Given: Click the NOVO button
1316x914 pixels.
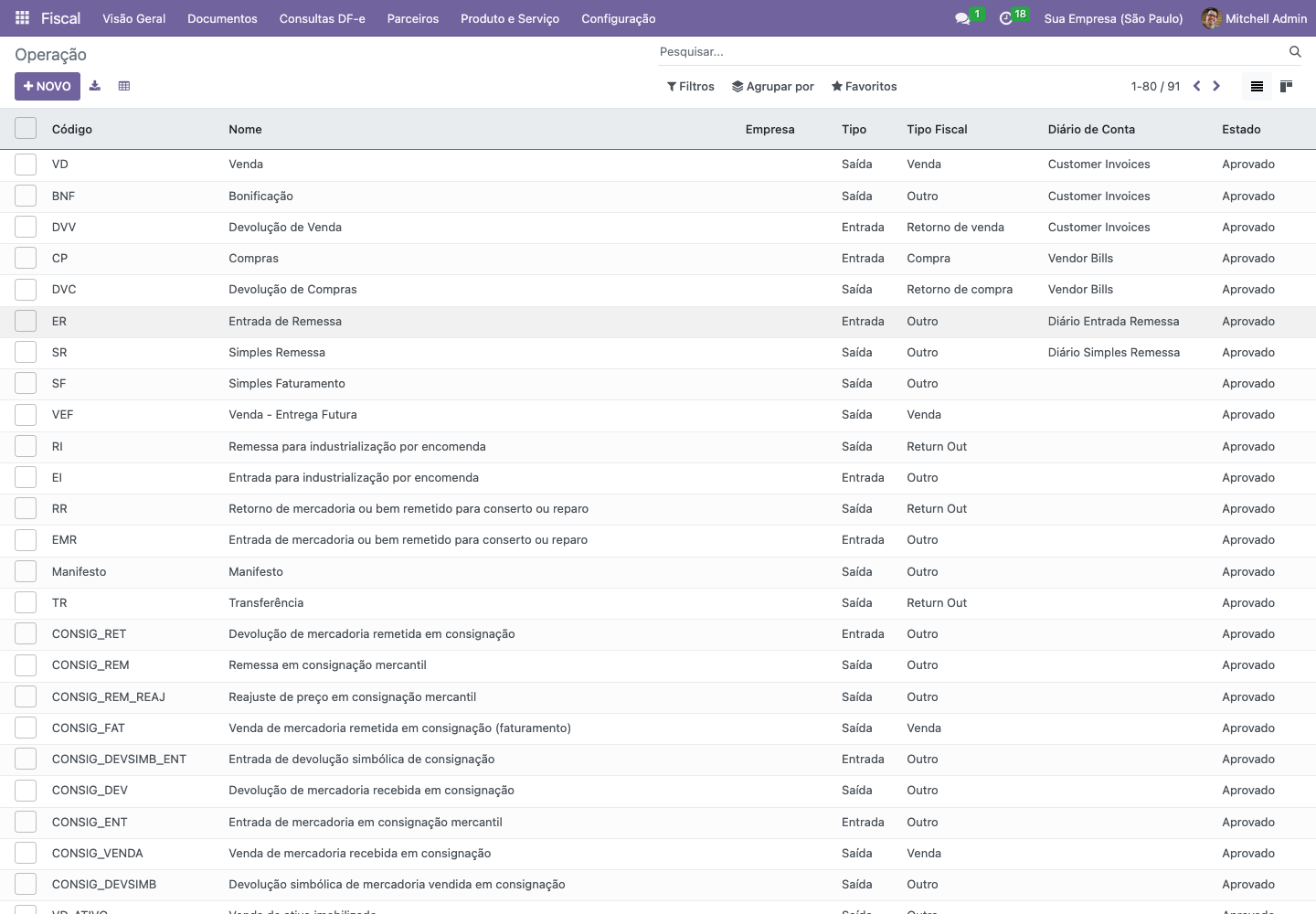Looking at the screenshot, I should 48,86.
